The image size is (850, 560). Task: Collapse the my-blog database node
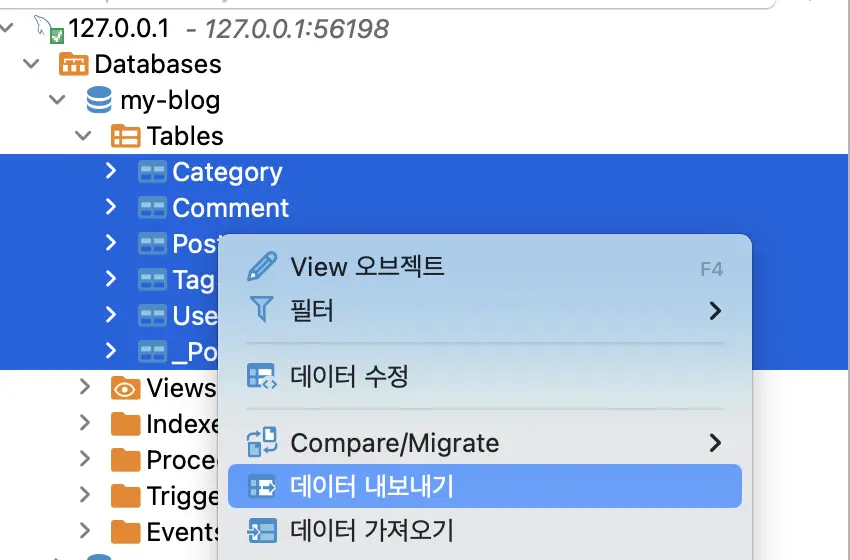click(x=58, y=101)
